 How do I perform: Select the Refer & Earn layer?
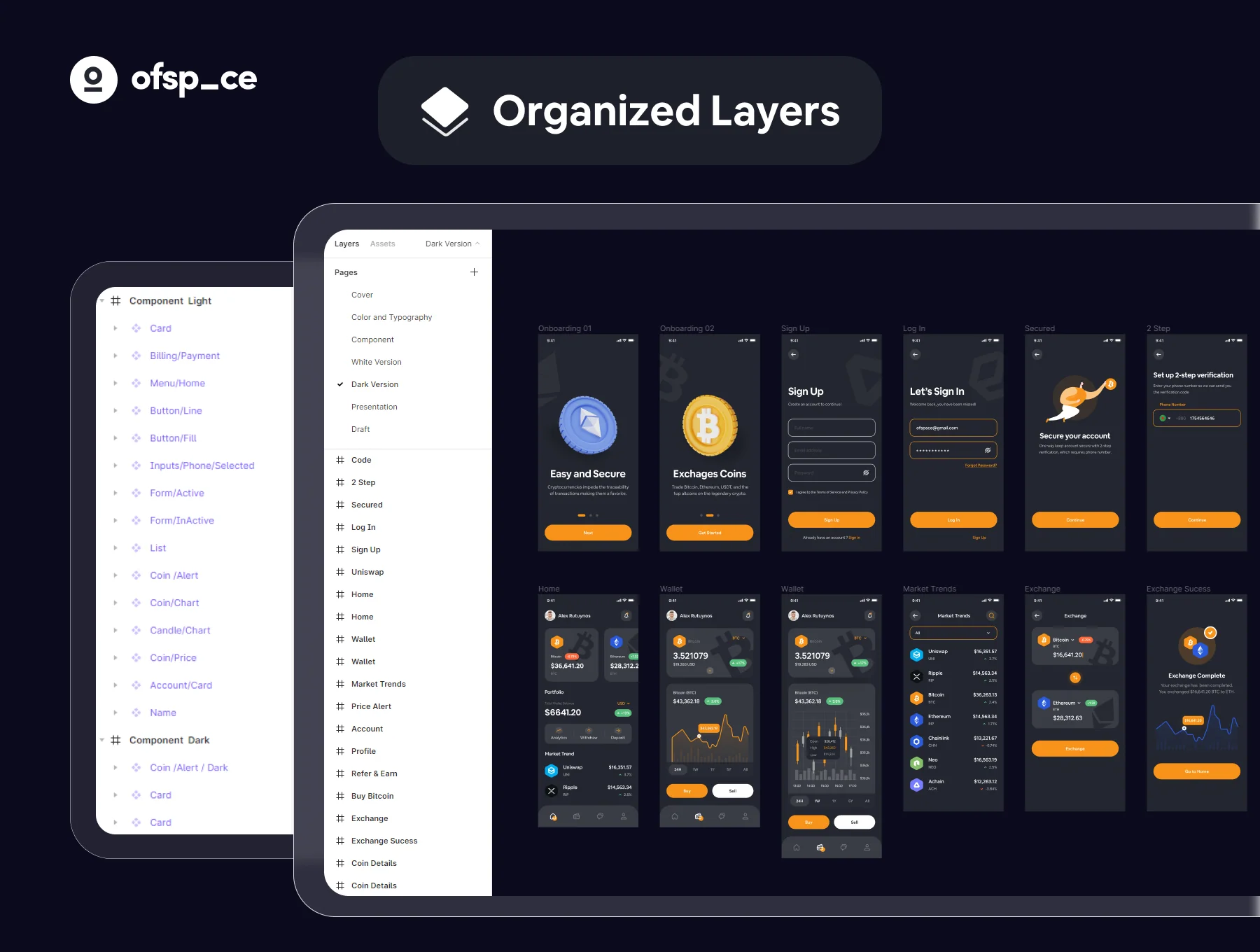point(374,773)
